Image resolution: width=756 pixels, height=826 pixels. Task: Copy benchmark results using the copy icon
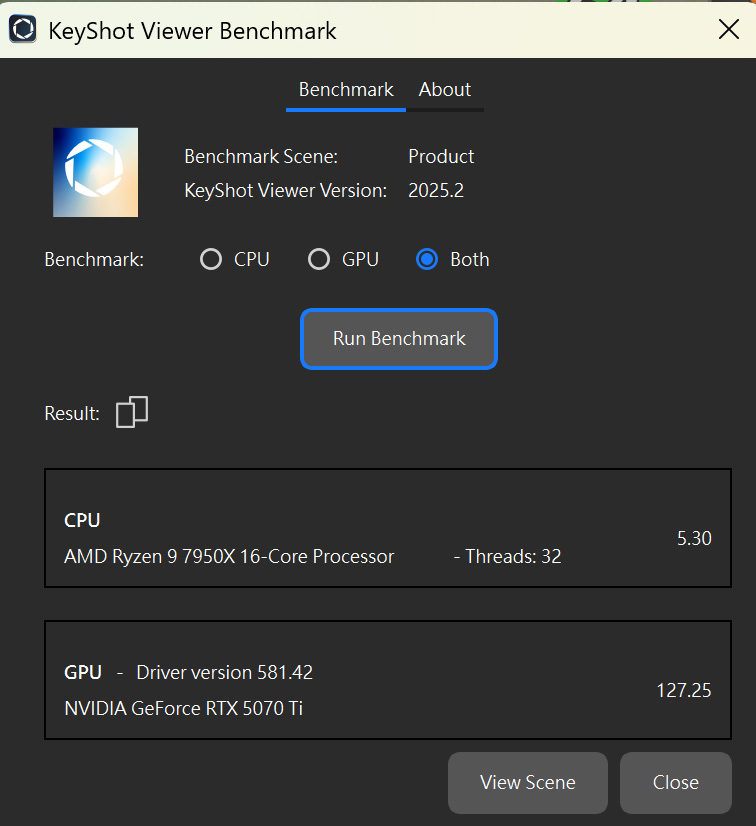[x=132, y=412]
